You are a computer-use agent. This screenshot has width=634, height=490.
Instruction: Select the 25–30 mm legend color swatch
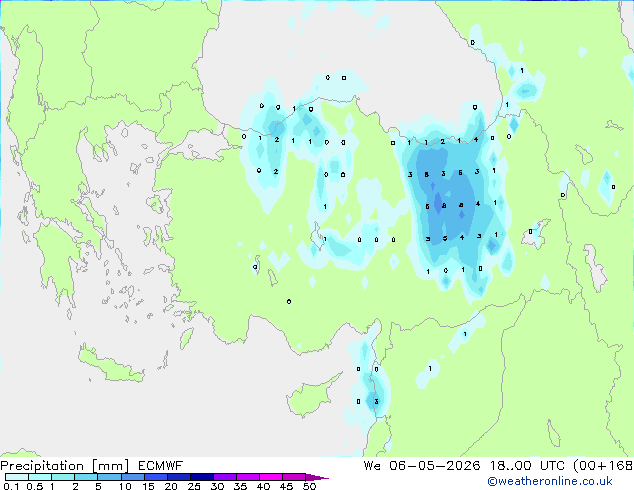pos(201,477)
